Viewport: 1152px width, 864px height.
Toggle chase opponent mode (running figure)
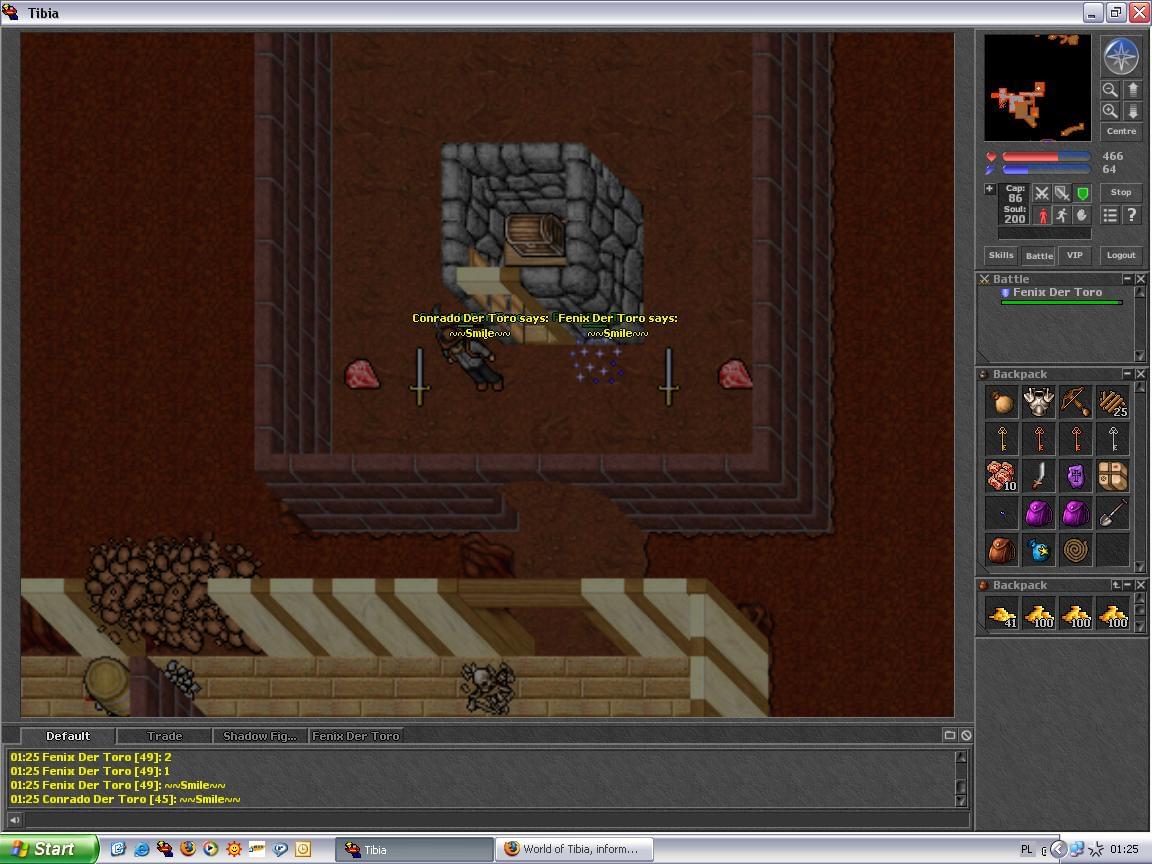coord(1062,215)
